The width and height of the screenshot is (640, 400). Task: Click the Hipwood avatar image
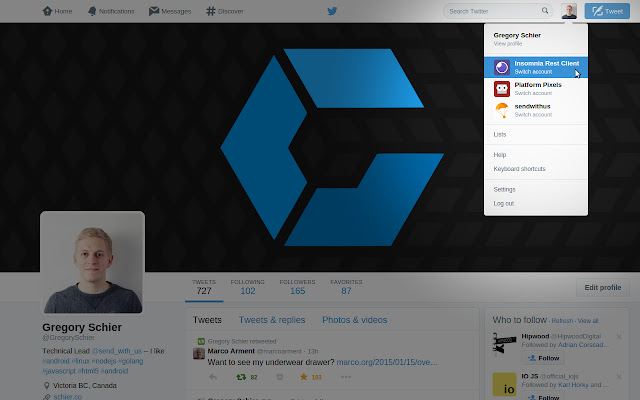click(504, 344)
